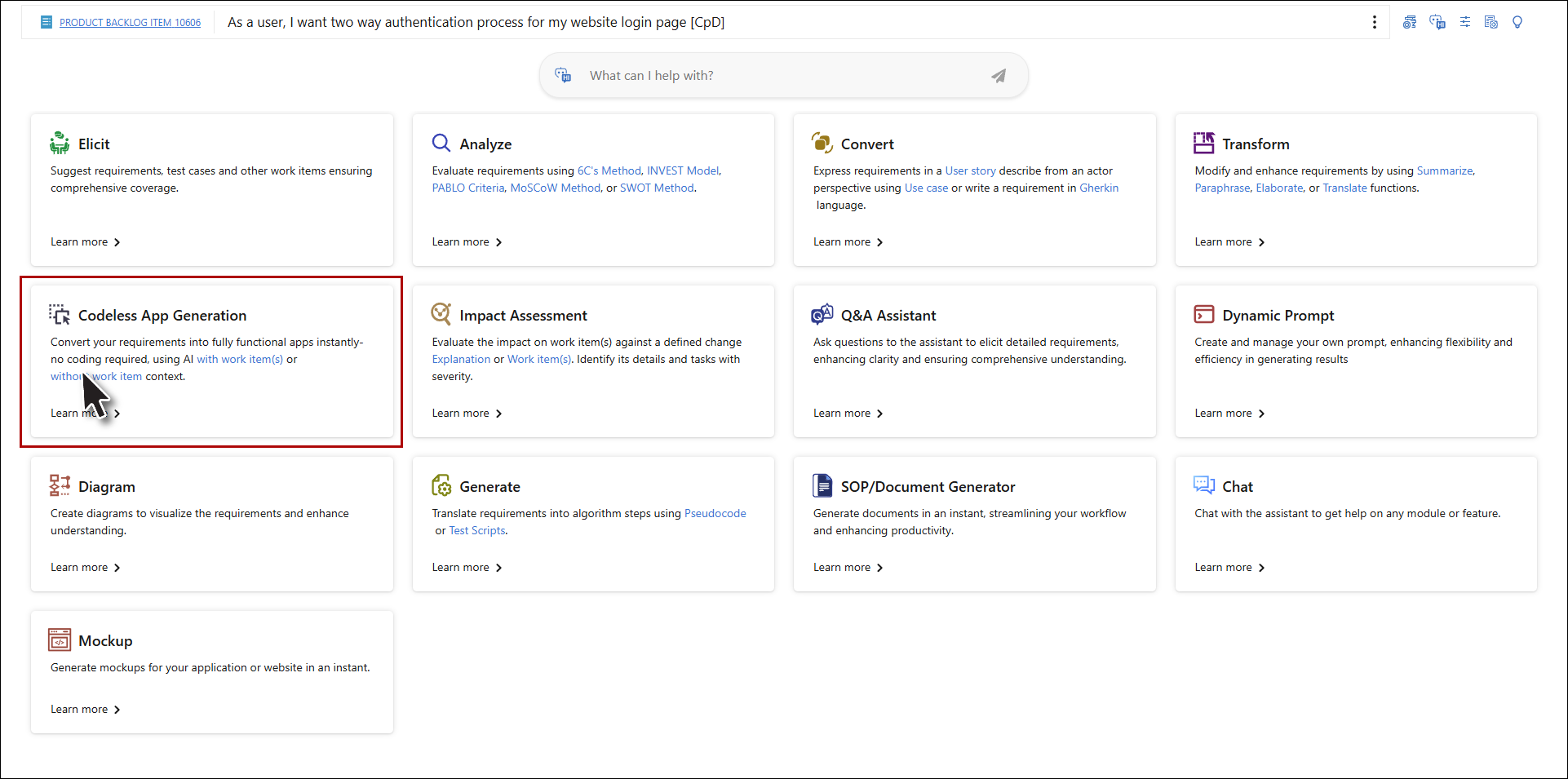Open the sliders settings icon in toolbar
1568x779 pixels.
1465,22
